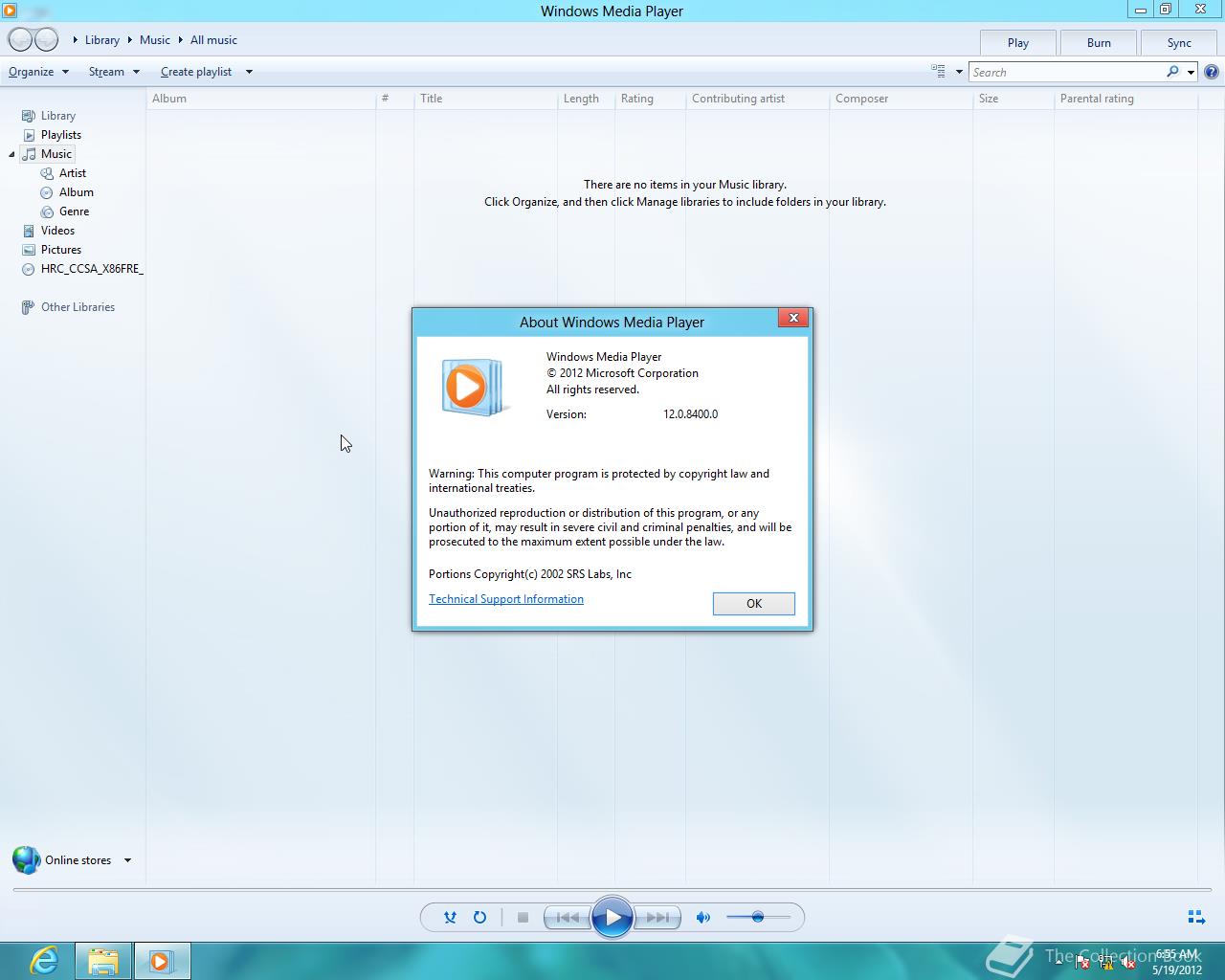1225x980 pixels.
Task: Select Pictures in the navigation pane
Action: pyautogui.click(x=60, y=250)
